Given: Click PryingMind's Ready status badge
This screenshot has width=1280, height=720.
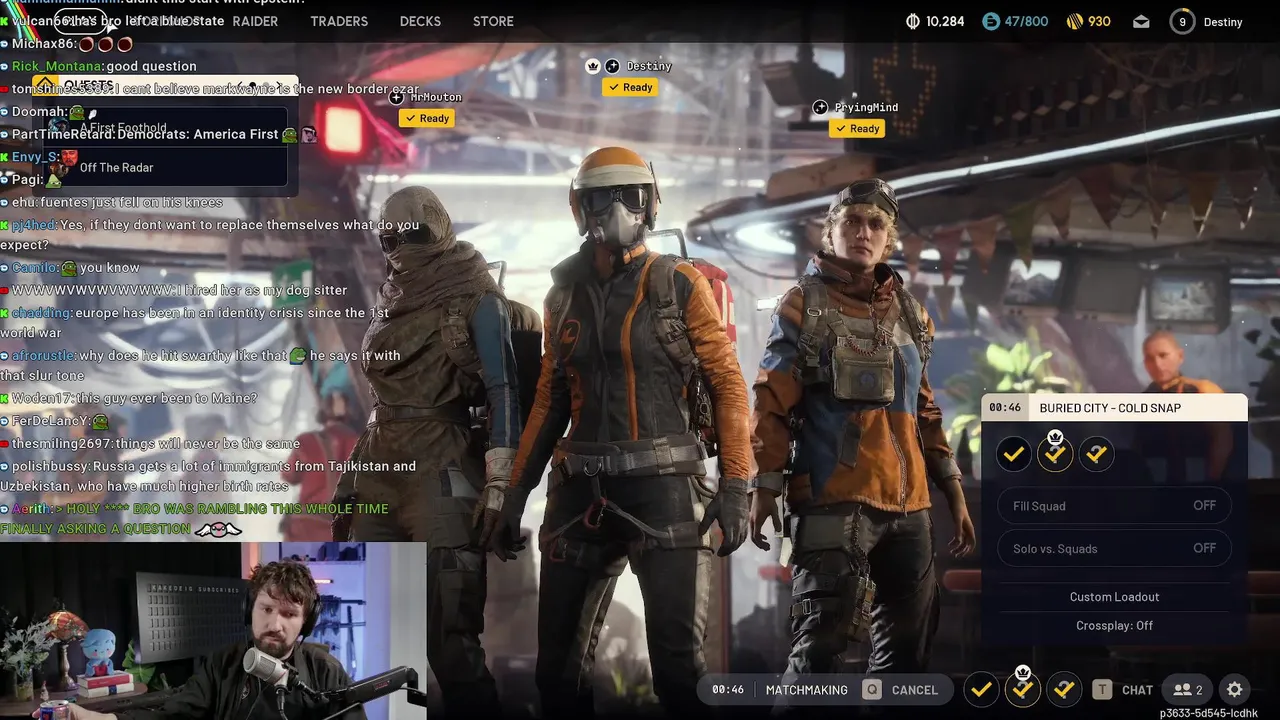Looking at the screenshot, I should [x=857, y=128].
